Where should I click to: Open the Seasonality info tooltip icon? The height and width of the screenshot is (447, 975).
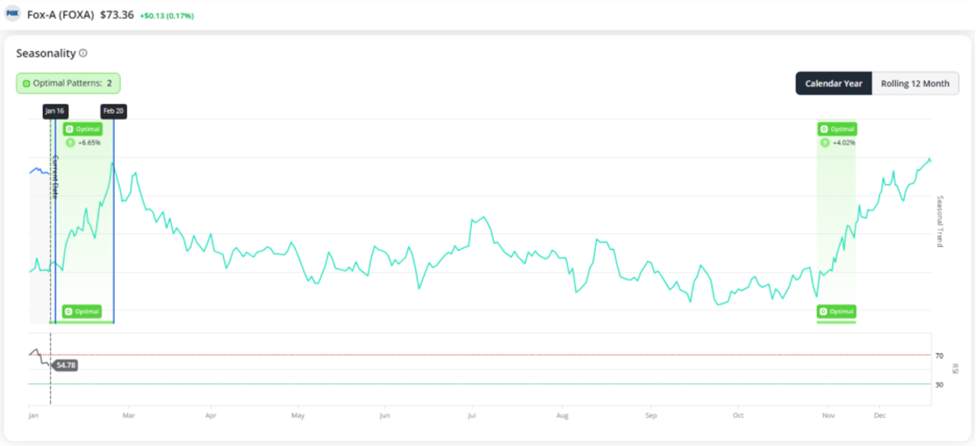pyautogui.click(x=84, y=53)
